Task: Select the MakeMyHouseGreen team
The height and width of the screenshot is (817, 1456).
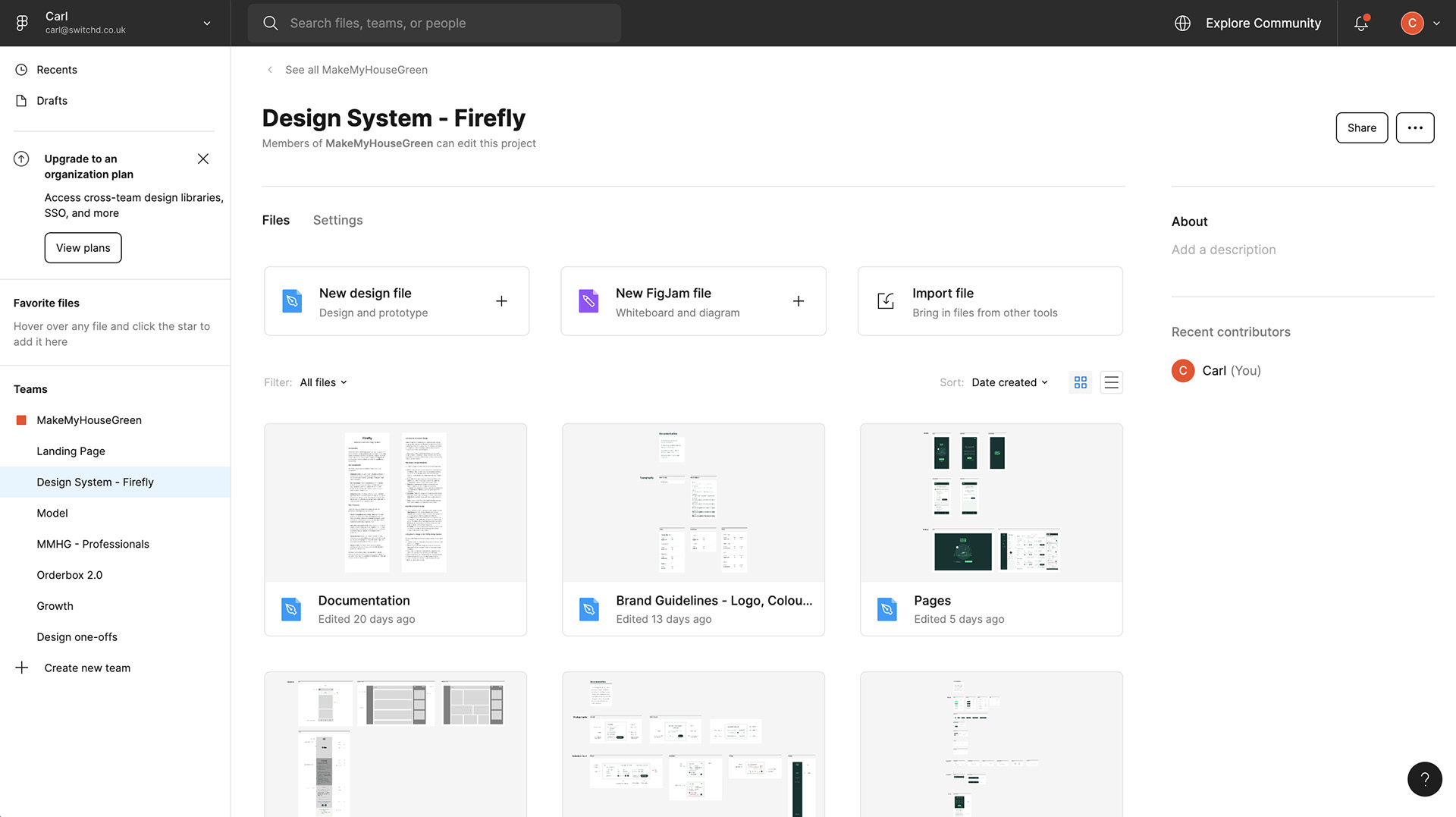Action: point(115,420)
